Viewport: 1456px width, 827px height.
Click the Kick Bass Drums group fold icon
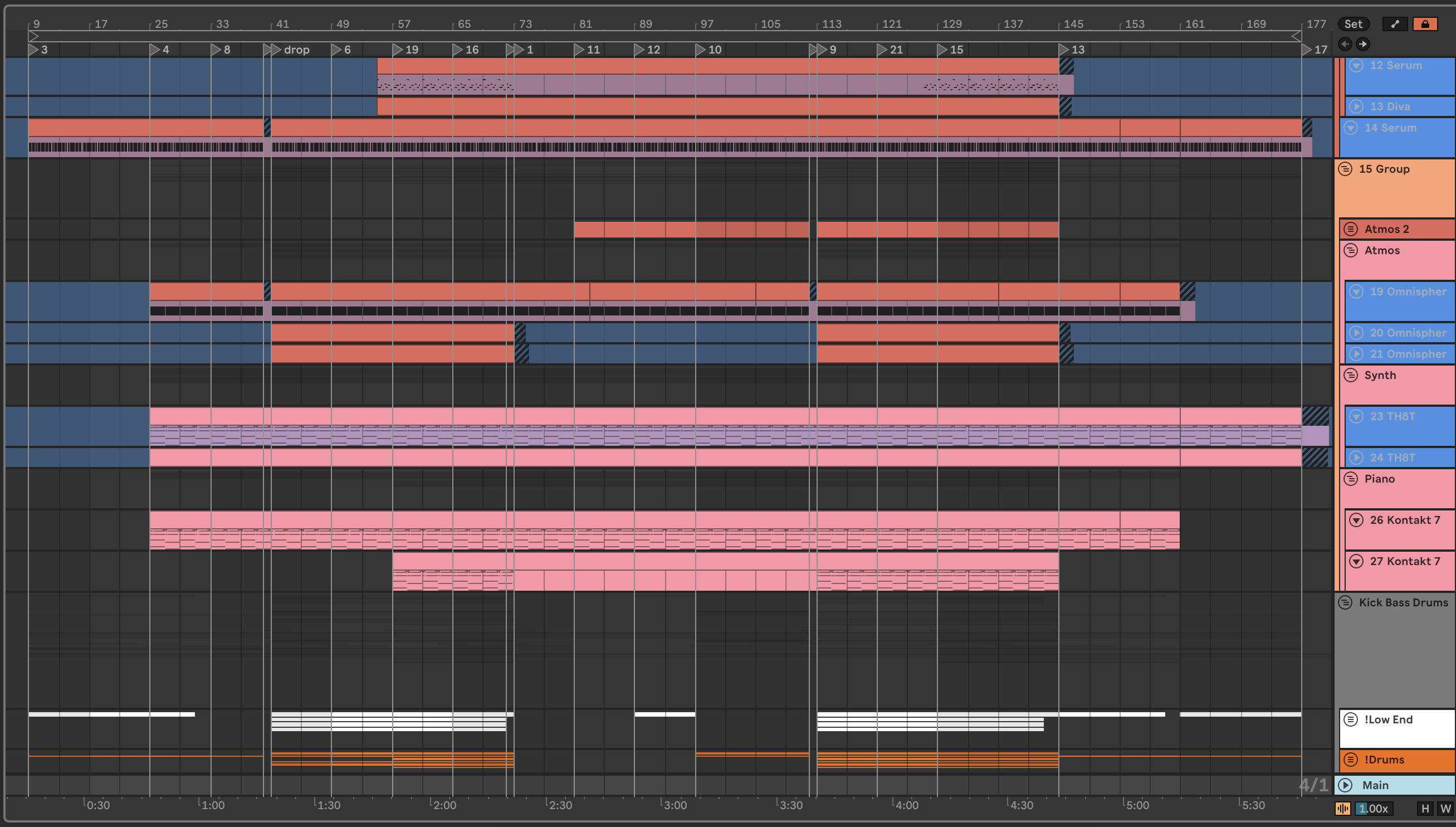click(x=1345, y=602)
